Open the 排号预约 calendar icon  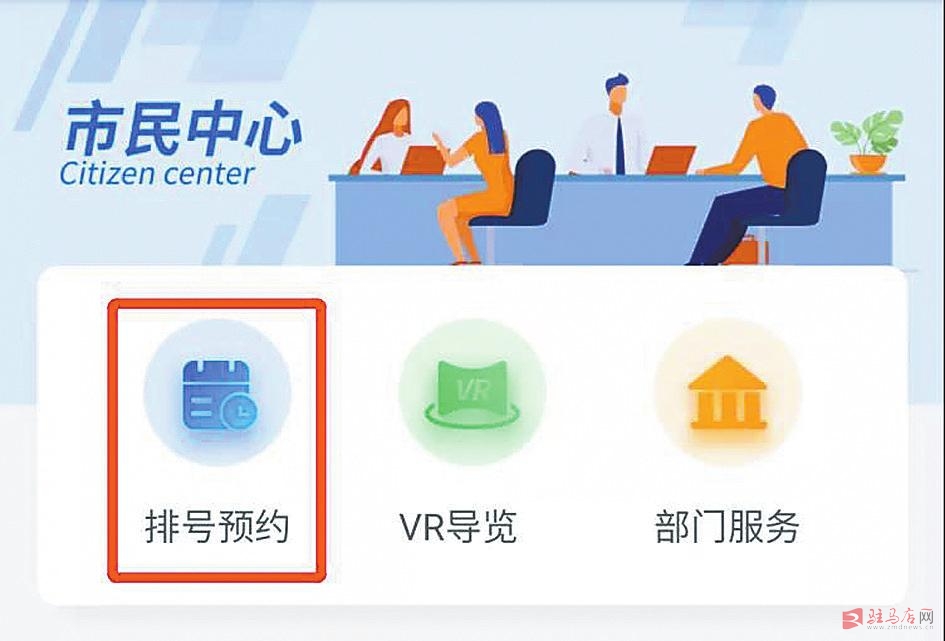[x=218, y=395]
